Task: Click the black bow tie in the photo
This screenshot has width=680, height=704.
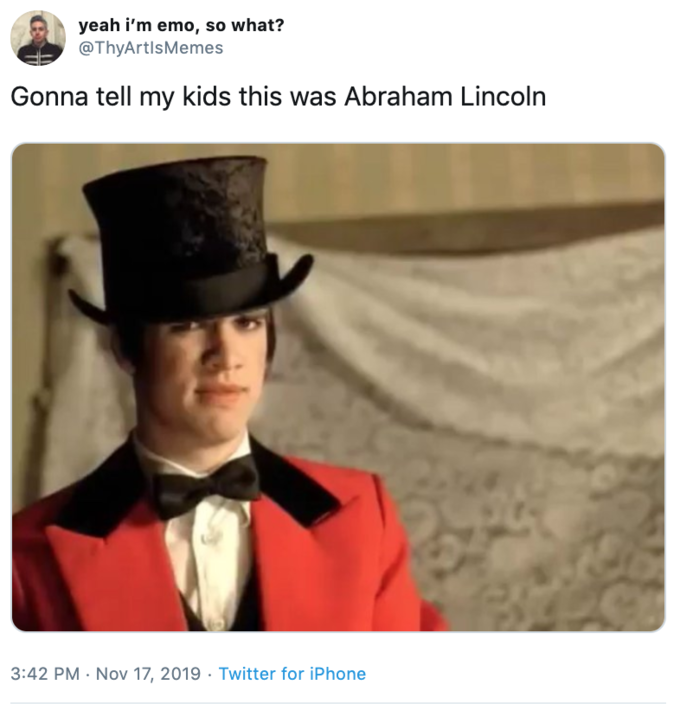Action: 207,488
